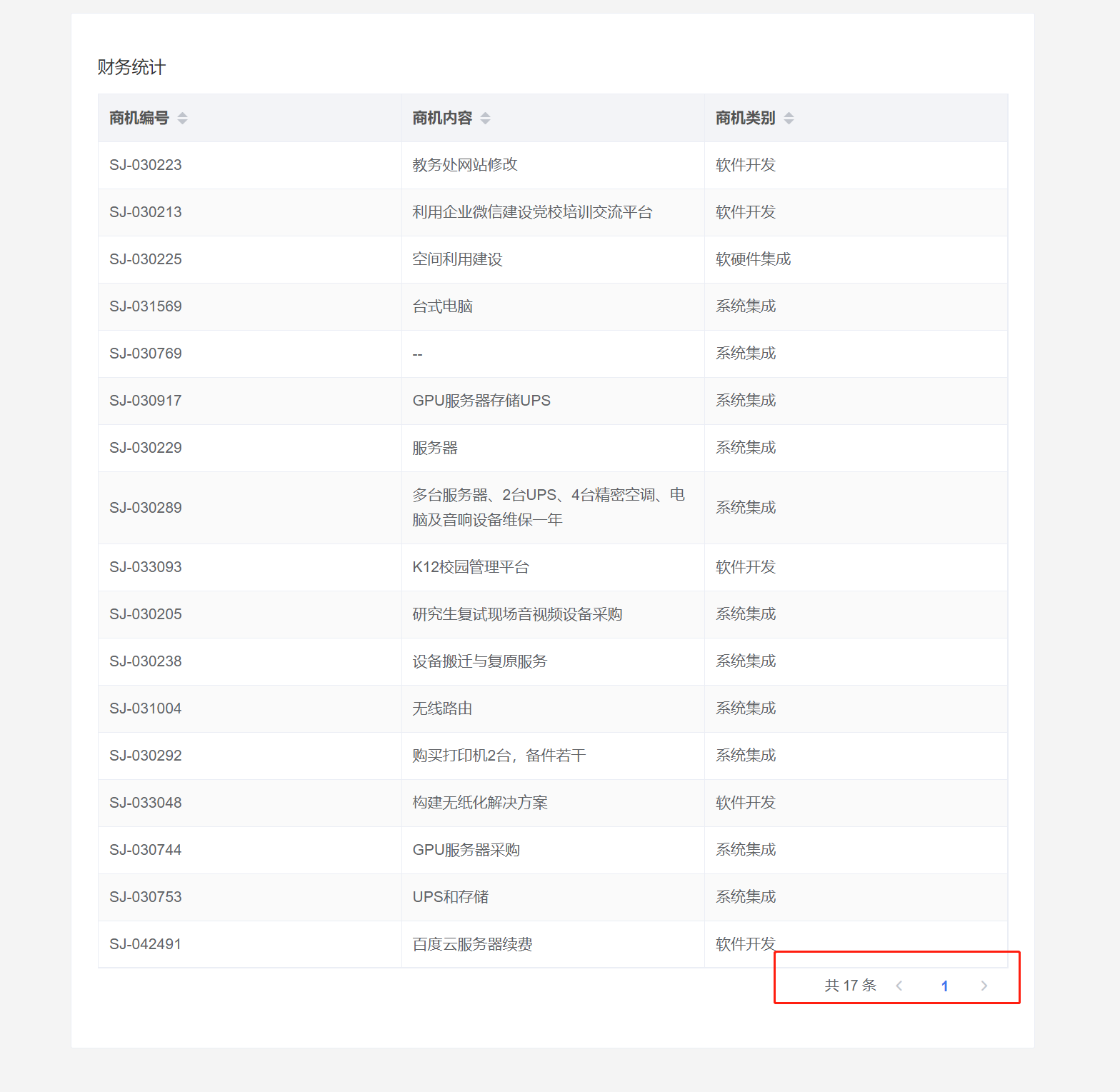Click 软件开发 category in SJ-030223 row

point(856,165)
